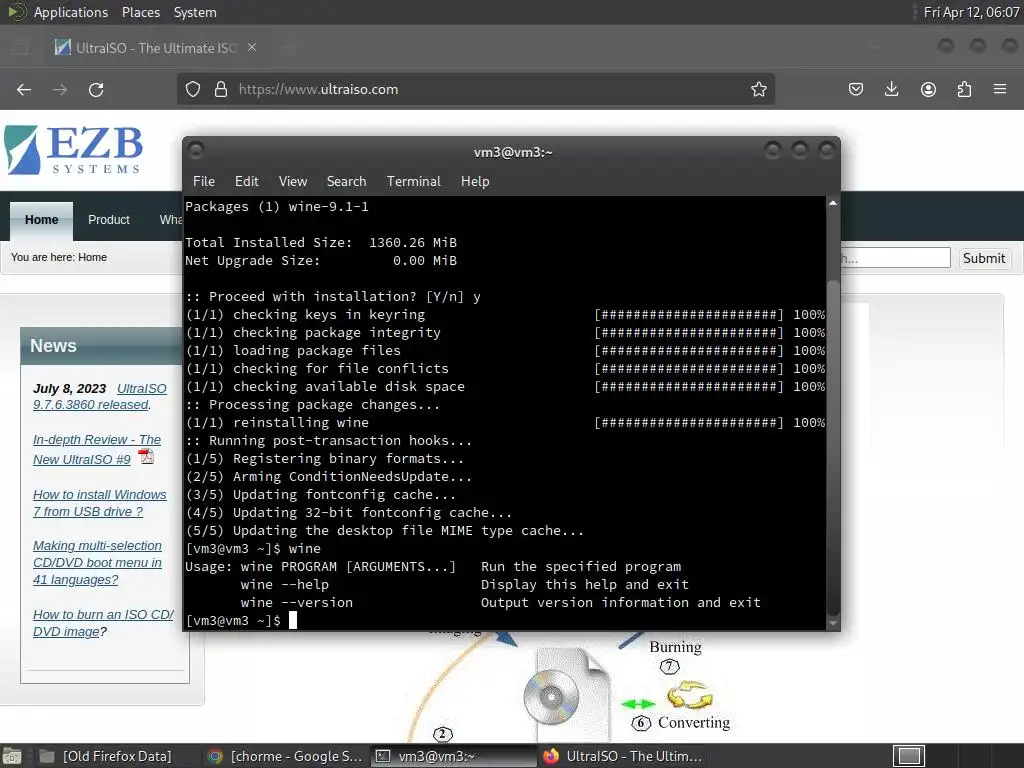Click terminal scrollbar down arrow

(833, 623)
